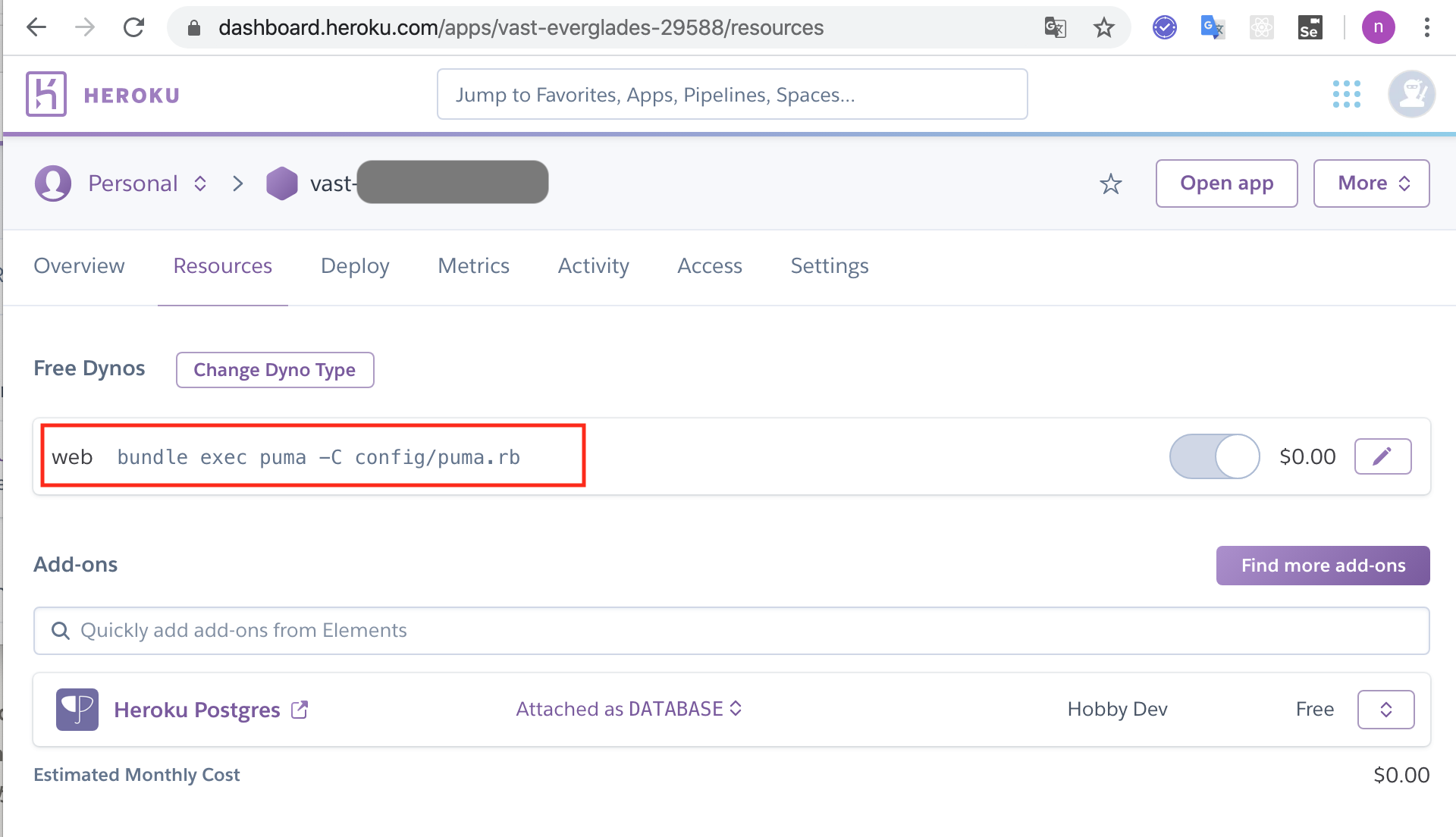Expand Attached as DATABASE dropdown
1456x837 pixels.
click(x=629, y=709)
